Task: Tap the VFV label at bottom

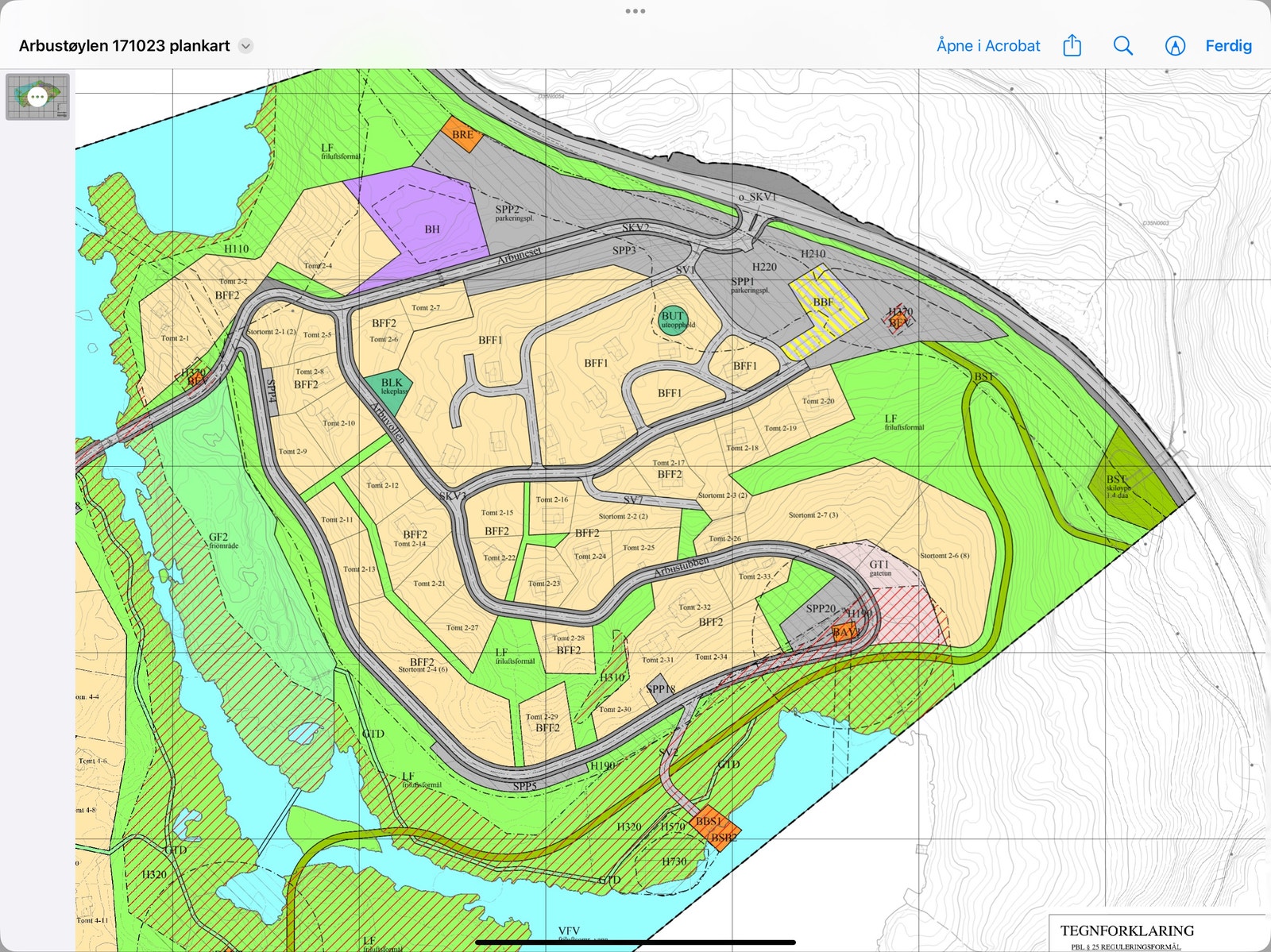Action: click(x=569, y=931)
